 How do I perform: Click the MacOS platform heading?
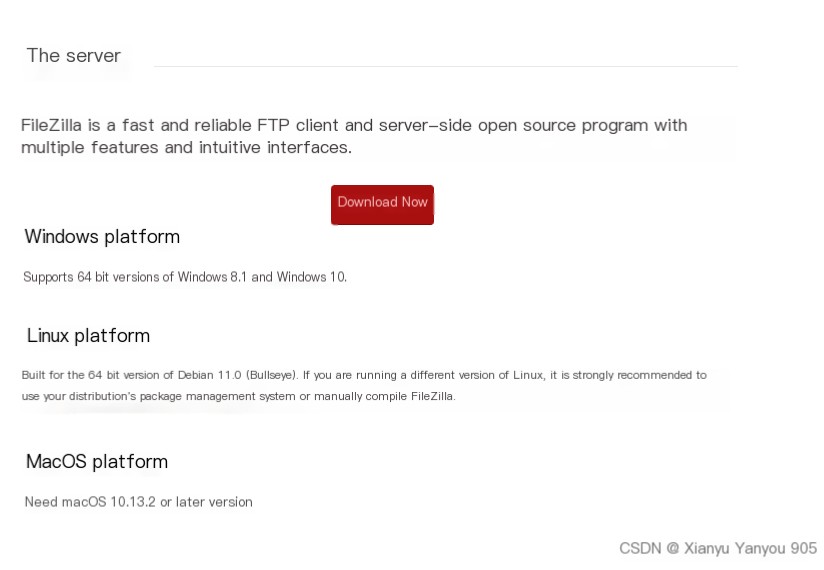pyautogui.click(x=97, y=462)
